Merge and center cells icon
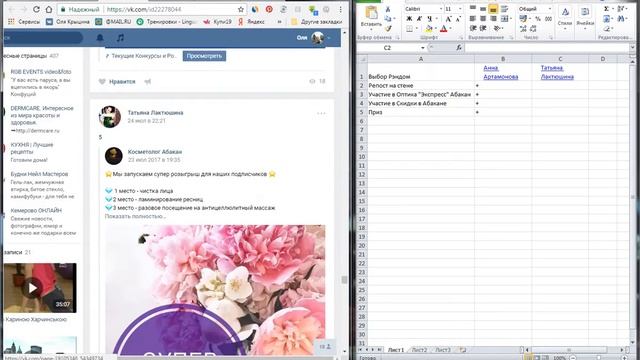Image resolution: width=640 pixels, height=360 pixels. tap(505, 19)
